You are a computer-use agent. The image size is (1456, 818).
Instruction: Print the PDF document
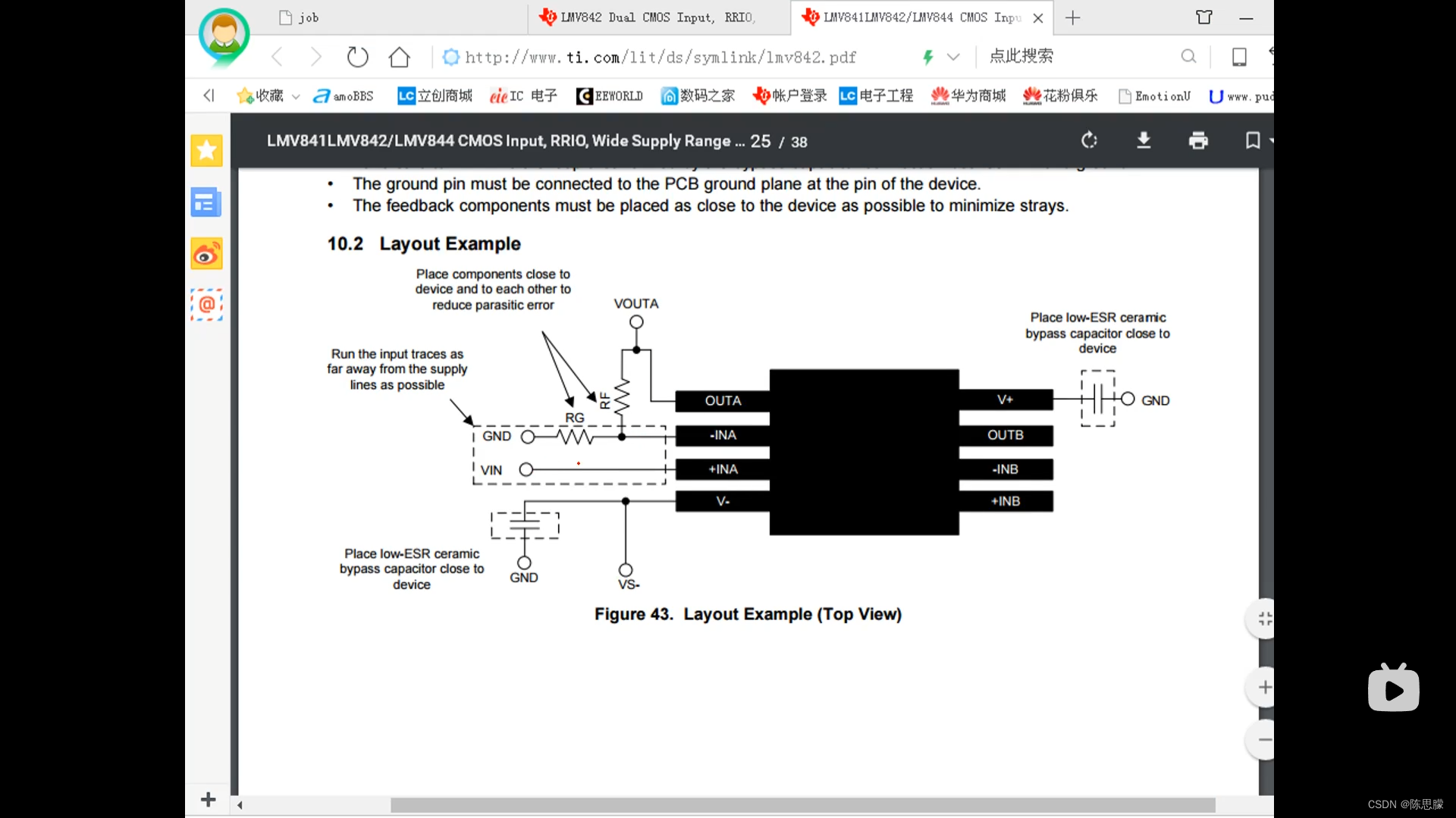(1198, 140)
